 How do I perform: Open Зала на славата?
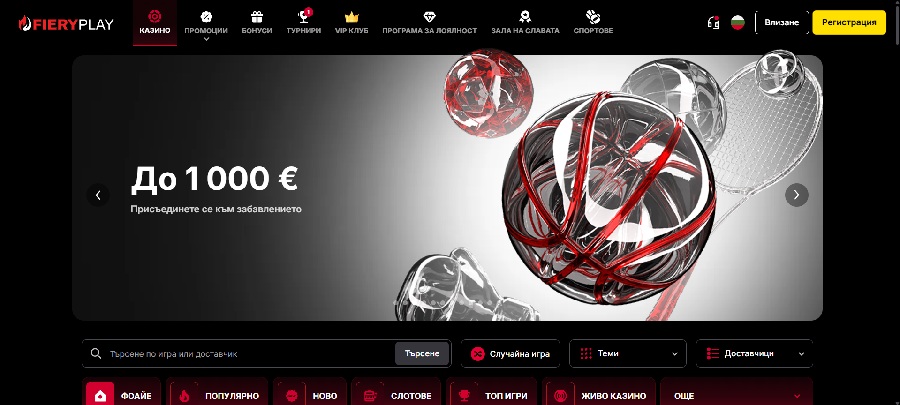[x=525, y=17]
